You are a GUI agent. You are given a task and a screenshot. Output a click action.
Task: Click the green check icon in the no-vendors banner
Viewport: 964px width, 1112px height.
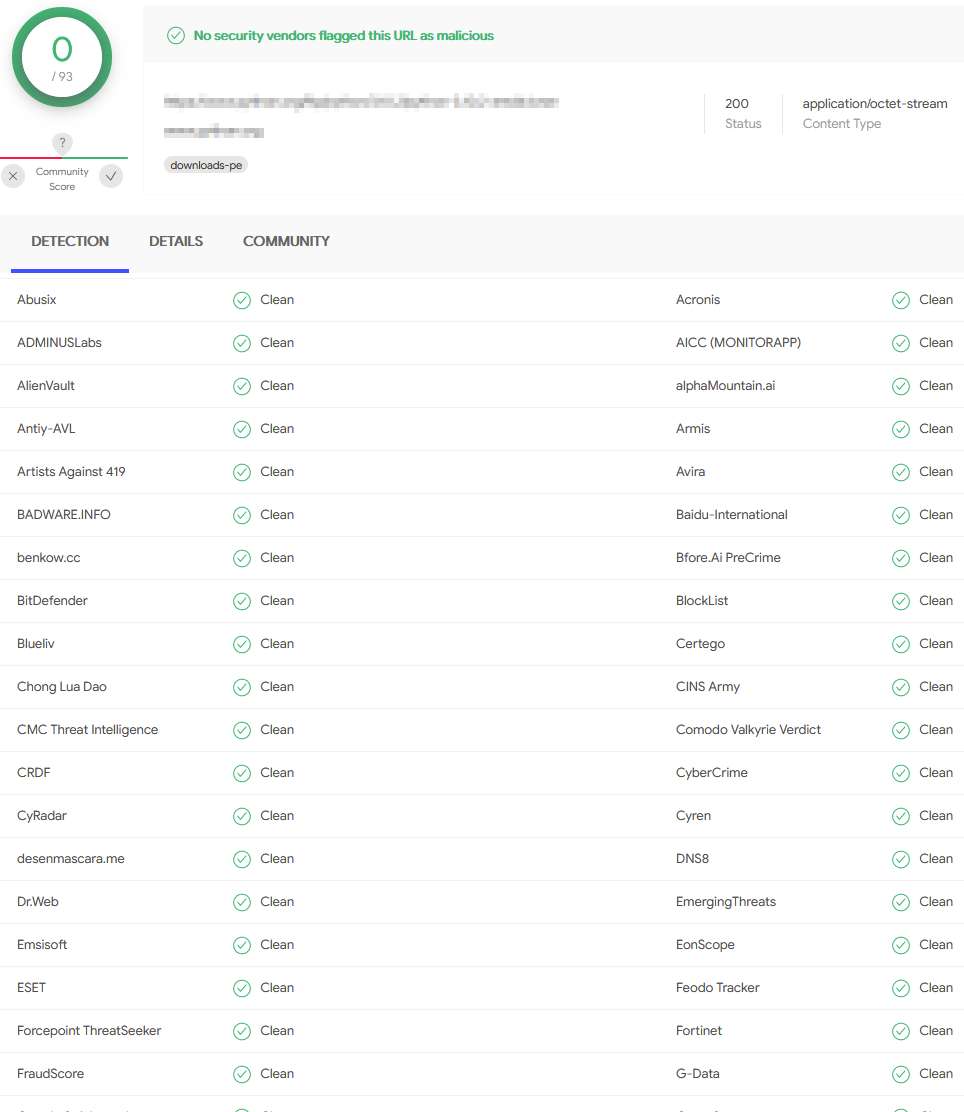(176, 35)
